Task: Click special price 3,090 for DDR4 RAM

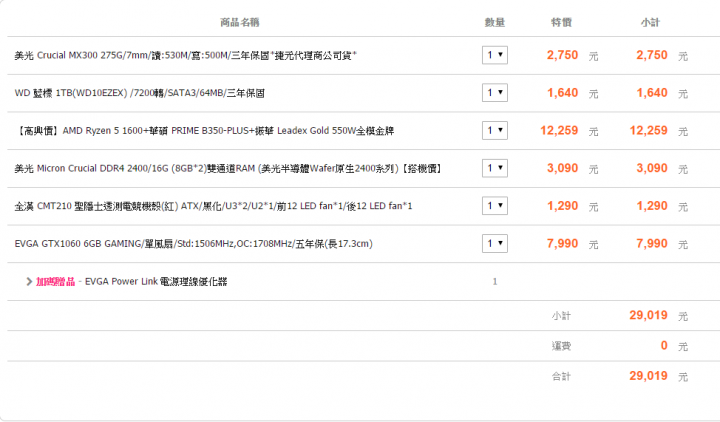Action: click(562, 168)
